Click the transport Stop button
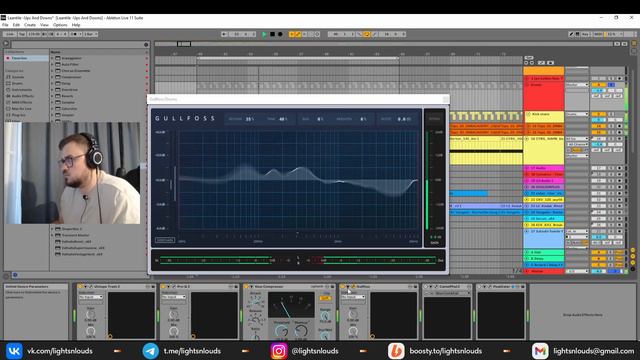 coord(272,34)
